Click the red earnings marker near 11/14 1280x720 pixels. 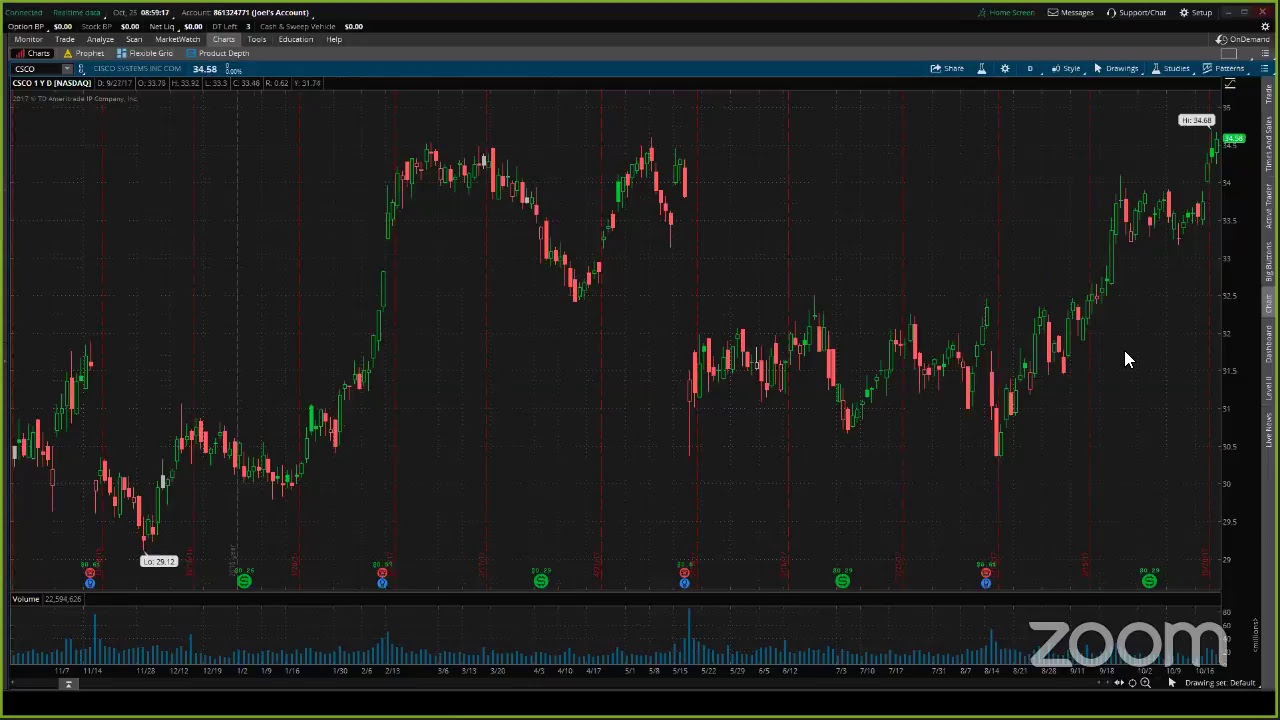coord(90,572)
